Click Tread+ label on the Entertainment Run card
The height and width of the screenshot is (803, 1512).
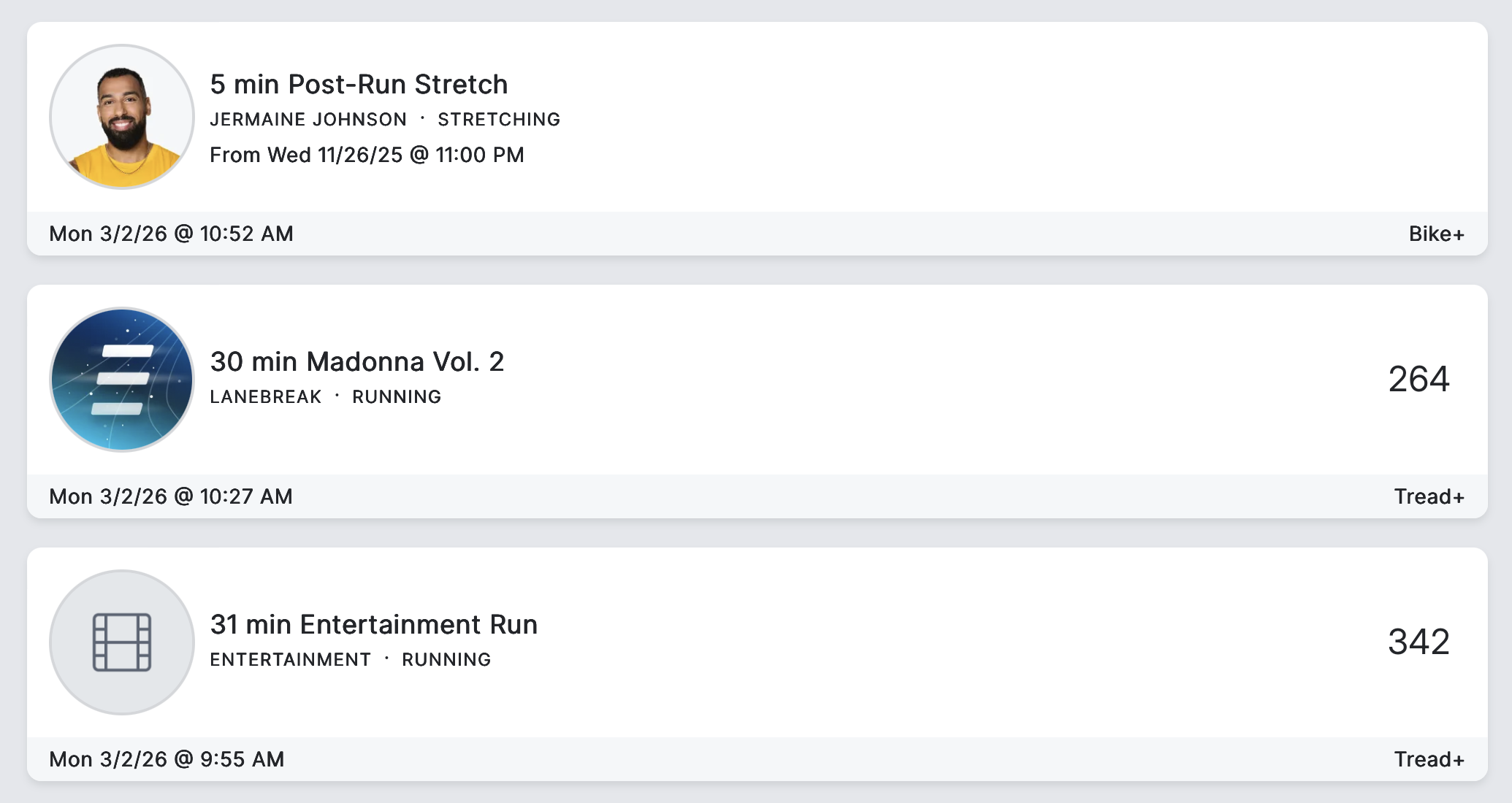click(x=1429, y=759)
